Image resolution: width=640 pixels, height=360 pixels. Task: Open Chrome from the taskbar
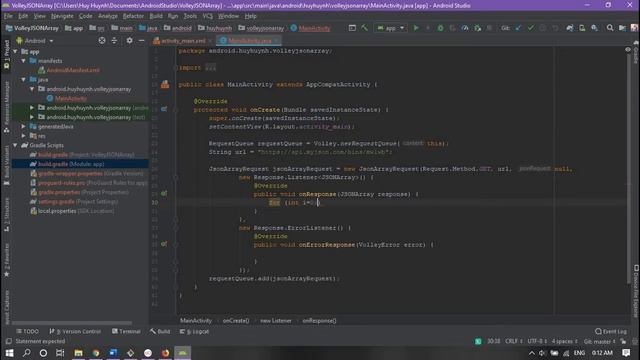click(x=96, y=353)
